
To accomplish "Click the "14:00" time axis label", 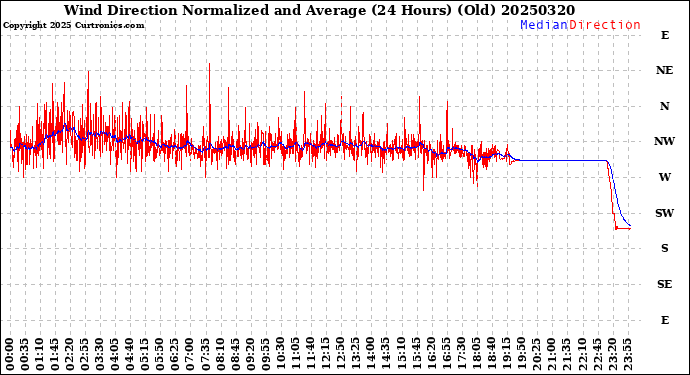I will tap(371, 355).
